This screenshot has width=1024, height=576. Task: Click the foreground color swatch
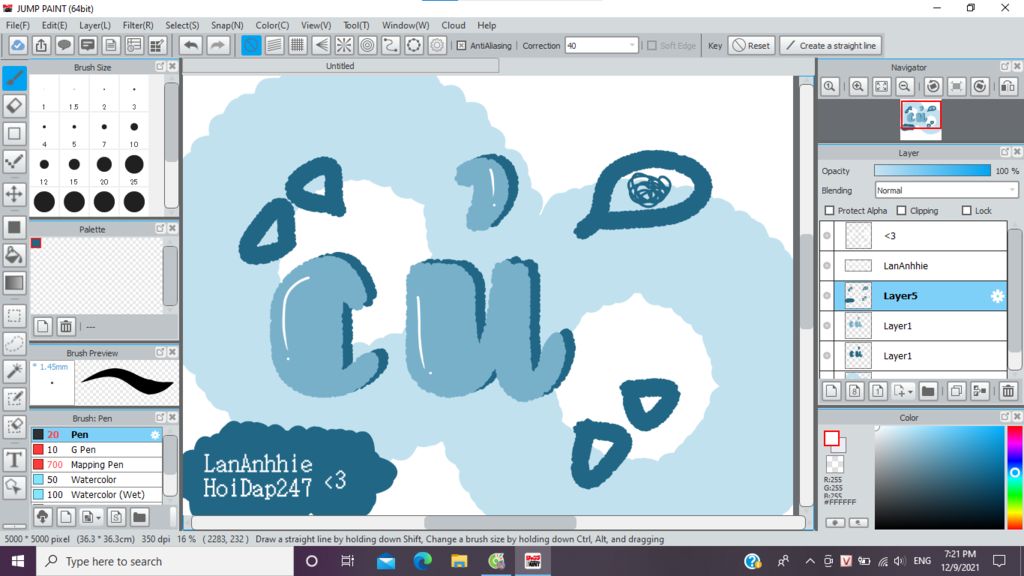[831, 438]
